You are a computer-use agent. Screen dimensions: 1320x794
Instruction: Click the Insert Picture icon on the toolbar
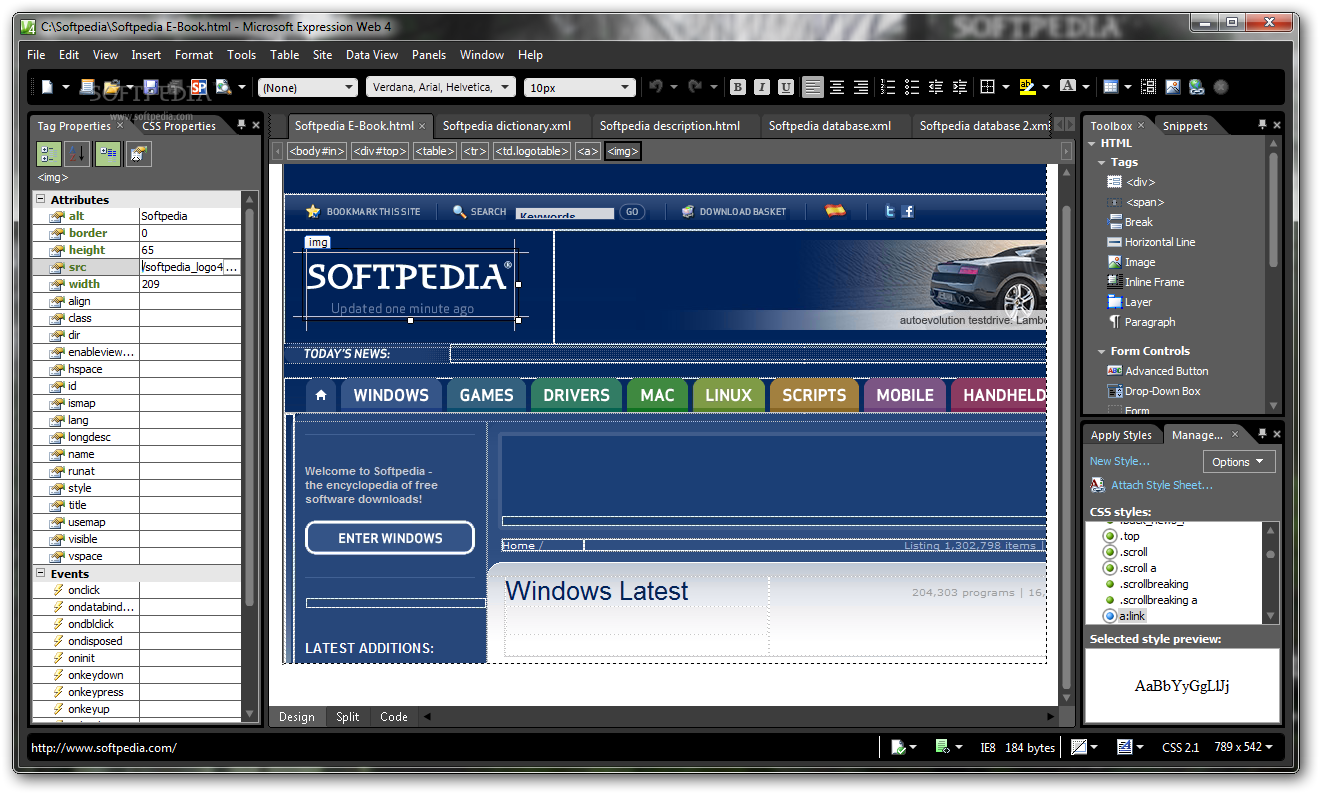[1172, 87]
